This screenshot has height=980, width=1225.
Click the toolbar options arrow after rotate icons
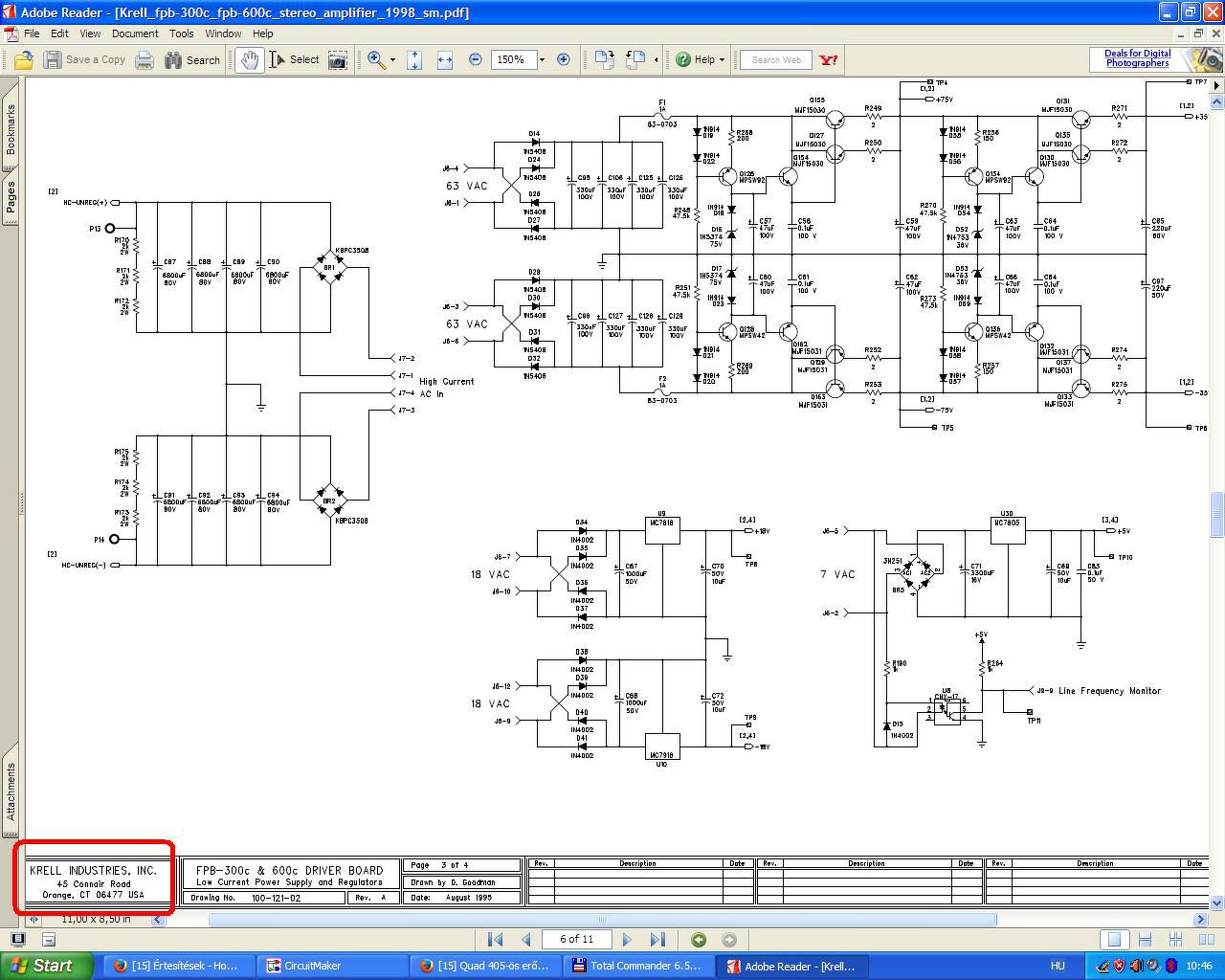point(656,60)
